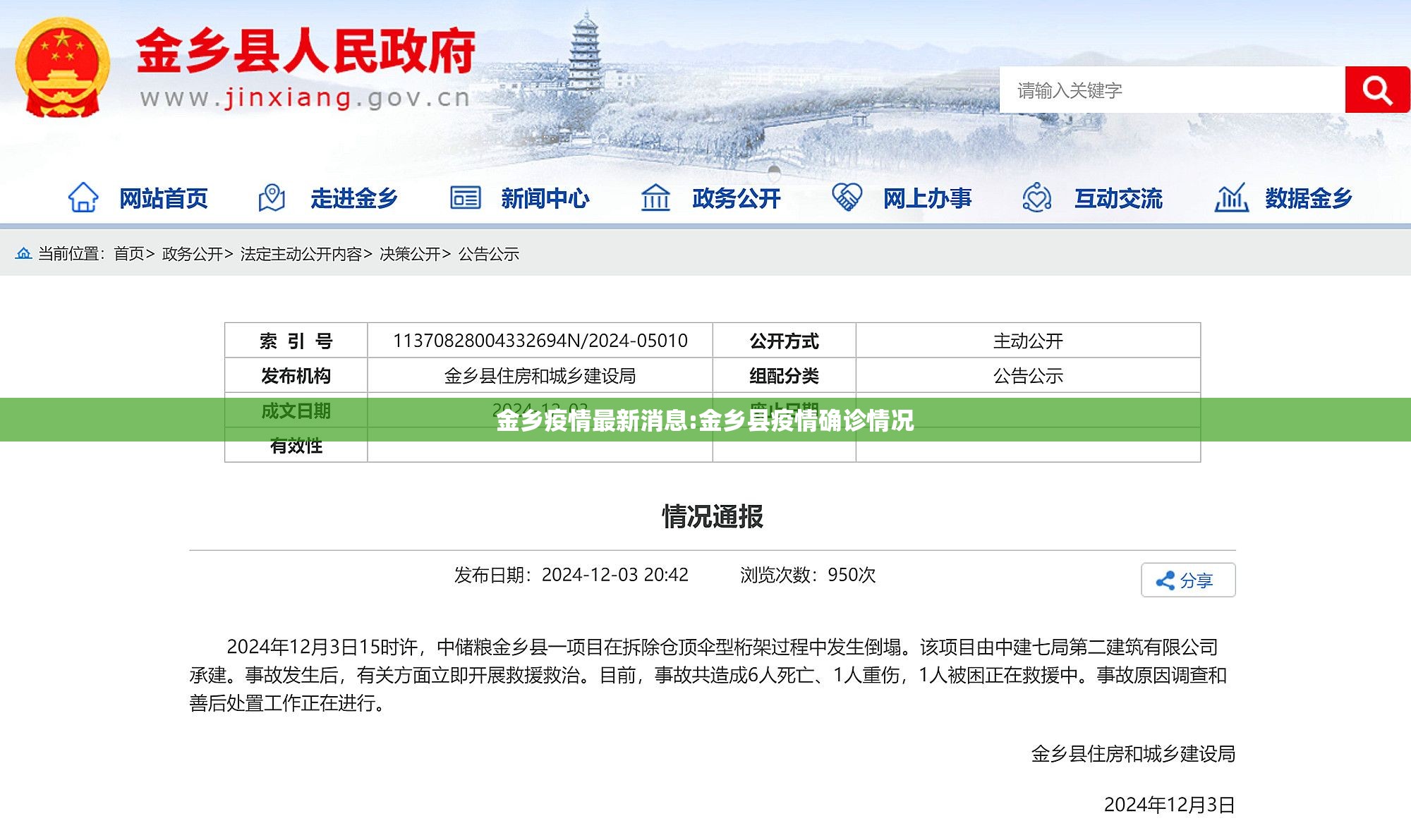Click the 发布日期 2024-12-03 20:42 text
The width and height of the screenshot is (1411, 840).
pos(571,575)
